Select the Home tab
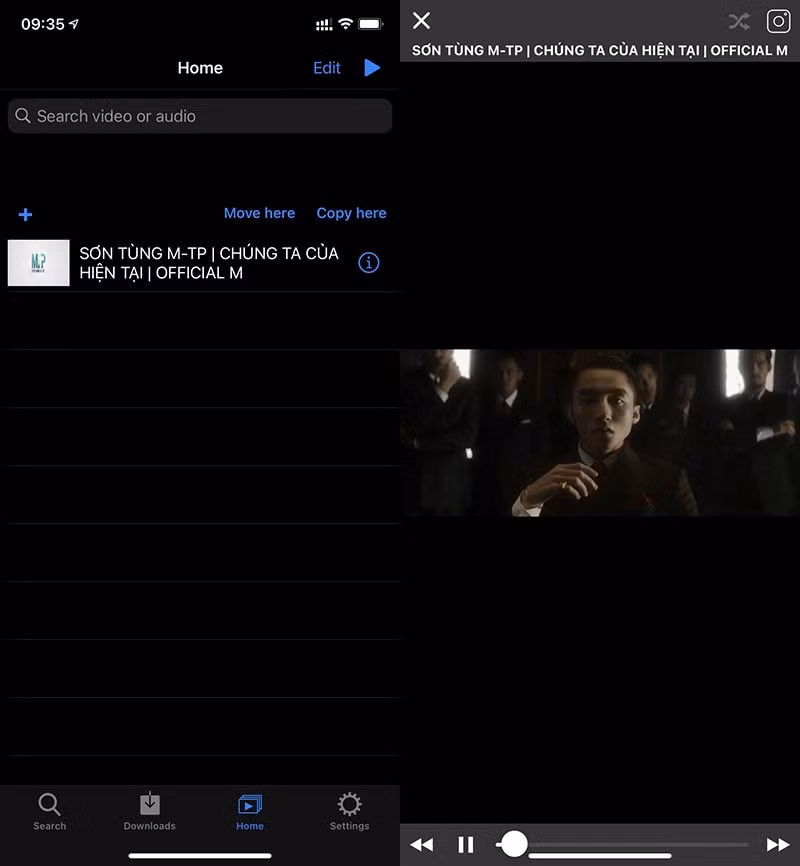 point(250,812)
